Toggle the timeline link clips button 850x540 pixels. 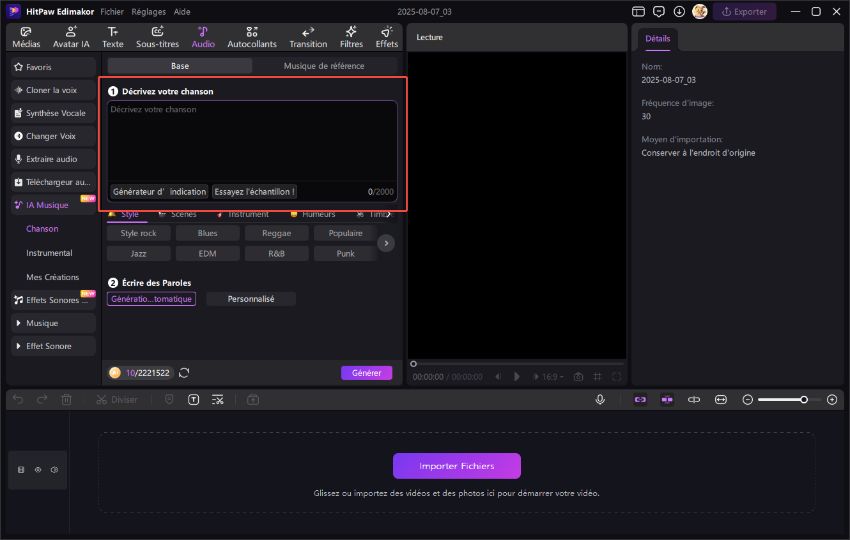640,400
